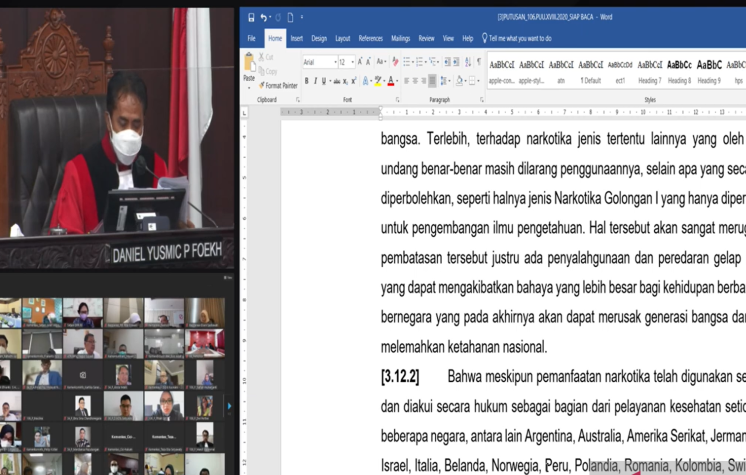This screenshot has width=746, height=475.
Task: Create new blank document from Quick Access
Action: (290, 18)
